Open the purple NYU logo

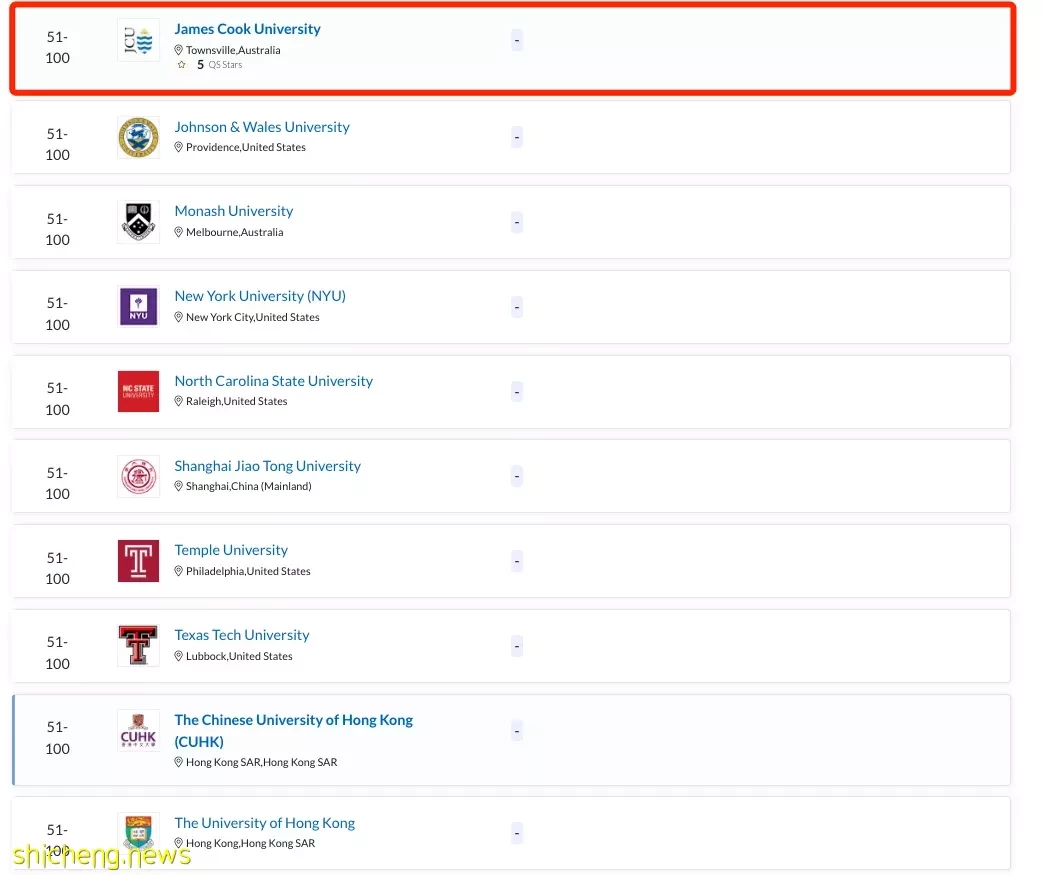[x=138, y=307]
